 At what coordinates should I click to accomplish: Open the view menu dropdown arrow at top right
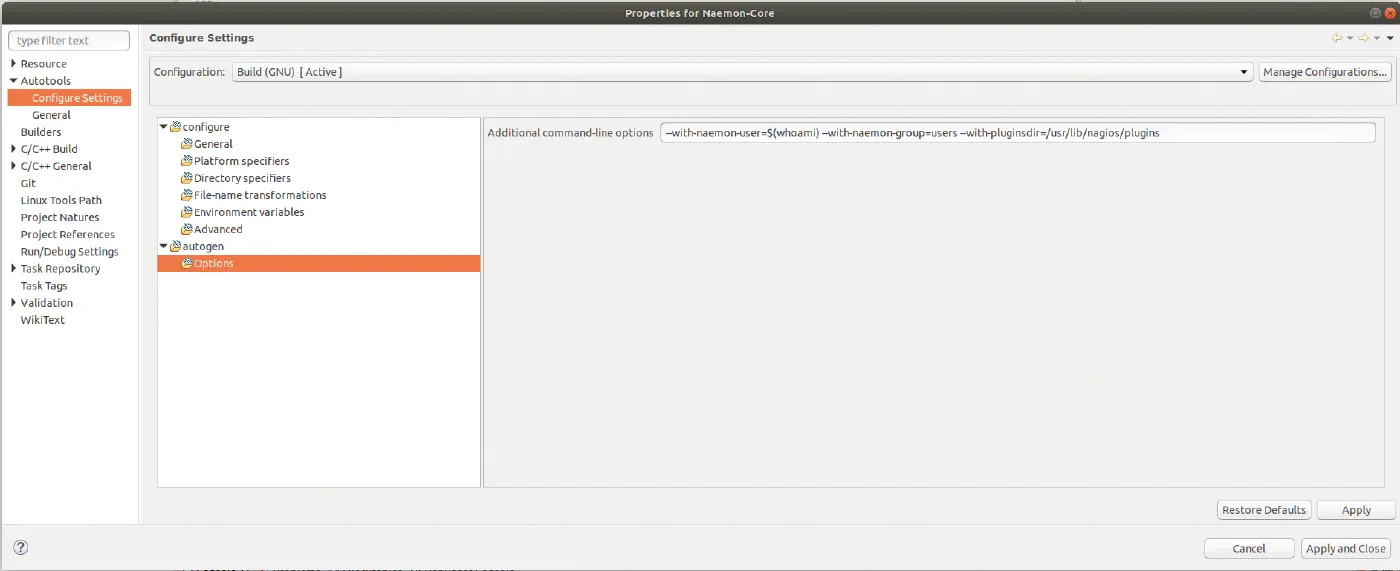[x=1389, y=38]
